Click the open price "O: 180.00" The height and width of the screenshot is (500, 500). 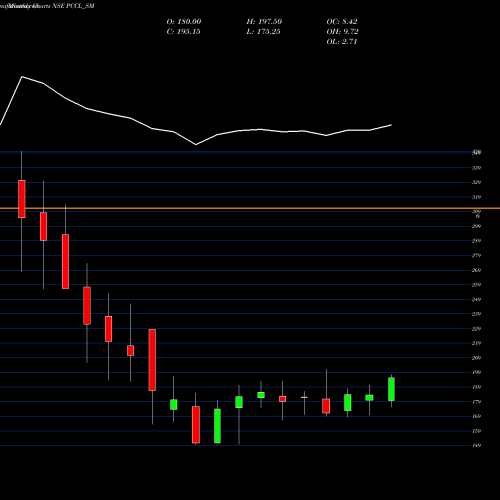click(x=184, y=22)
